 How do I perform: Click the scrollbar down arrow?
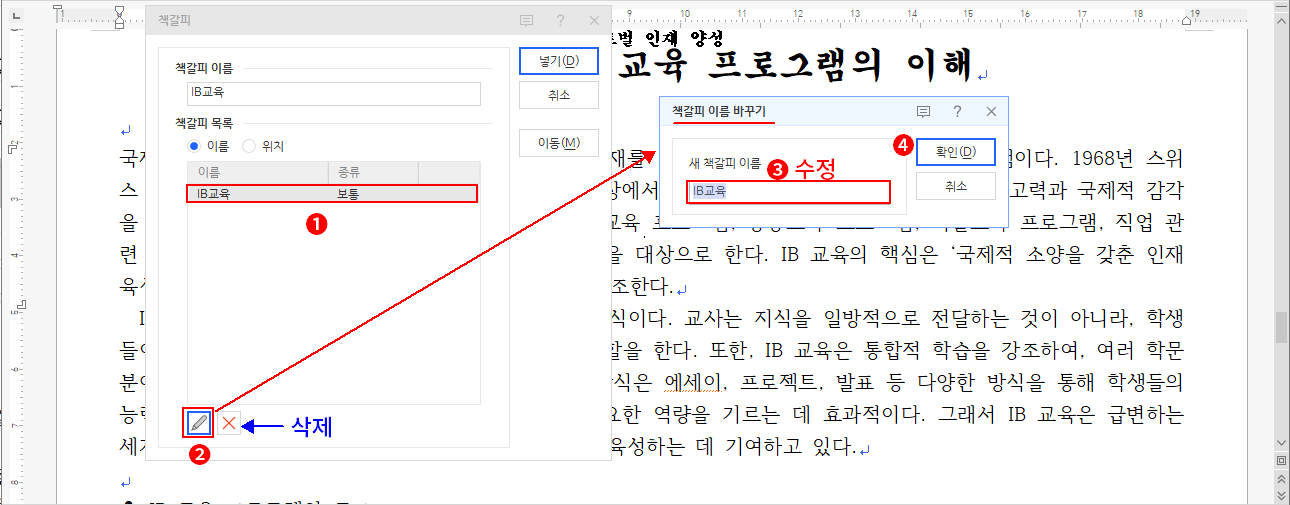click(1281, 445)
